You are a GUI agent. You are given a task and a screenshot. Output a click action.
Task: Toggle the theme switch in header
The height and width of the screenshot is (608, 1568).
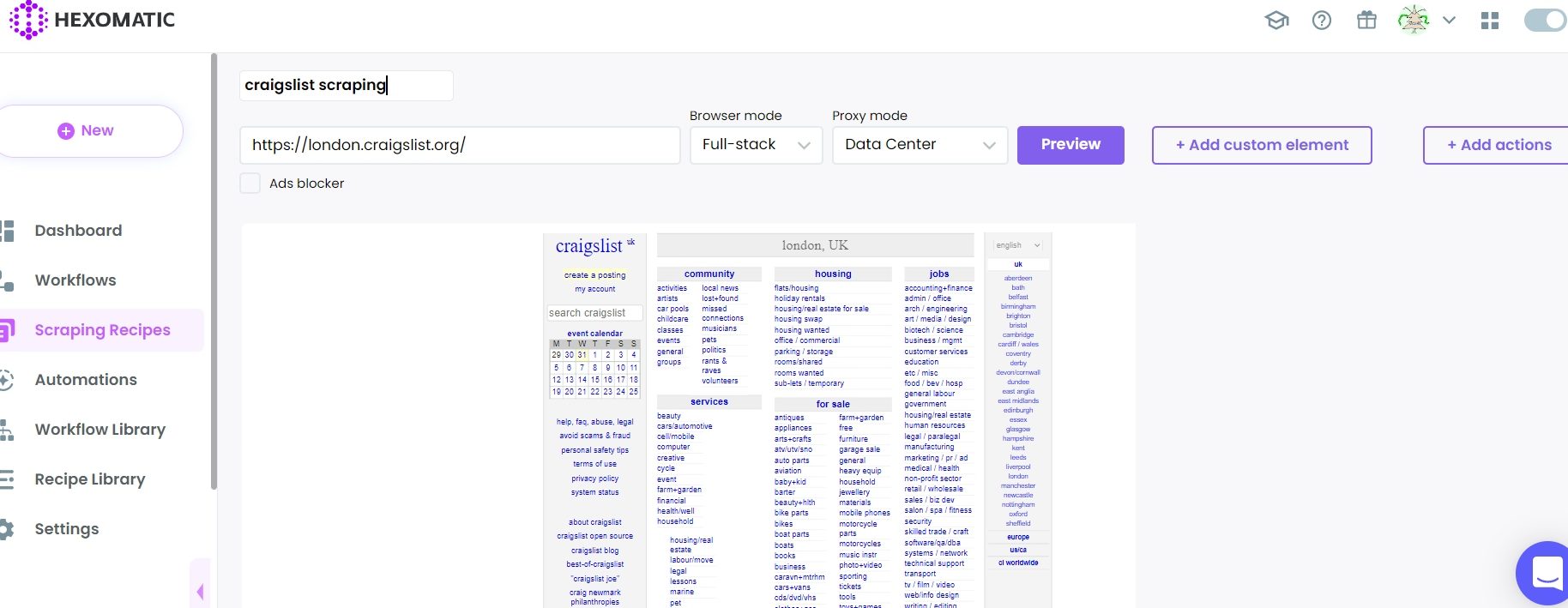click(x=1546, y=20)
